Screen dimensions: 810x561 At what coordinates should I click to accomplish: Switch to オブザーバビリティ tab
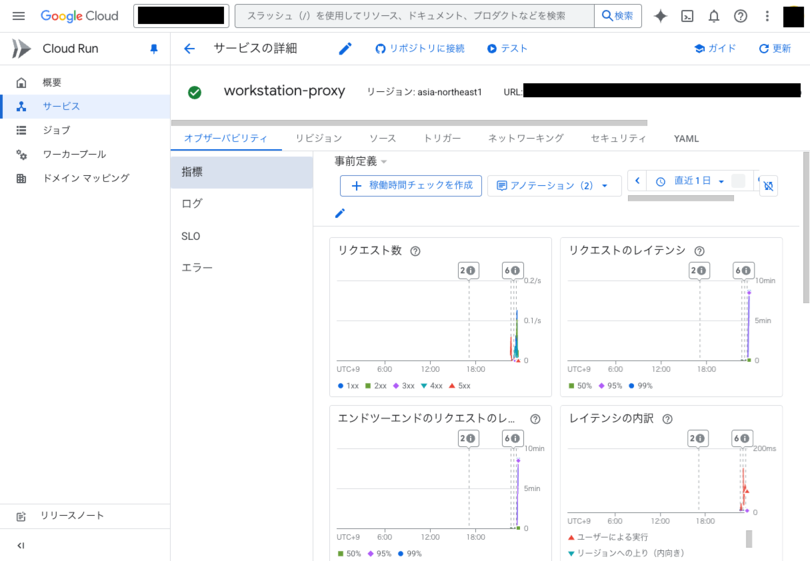tap(226, 138)
